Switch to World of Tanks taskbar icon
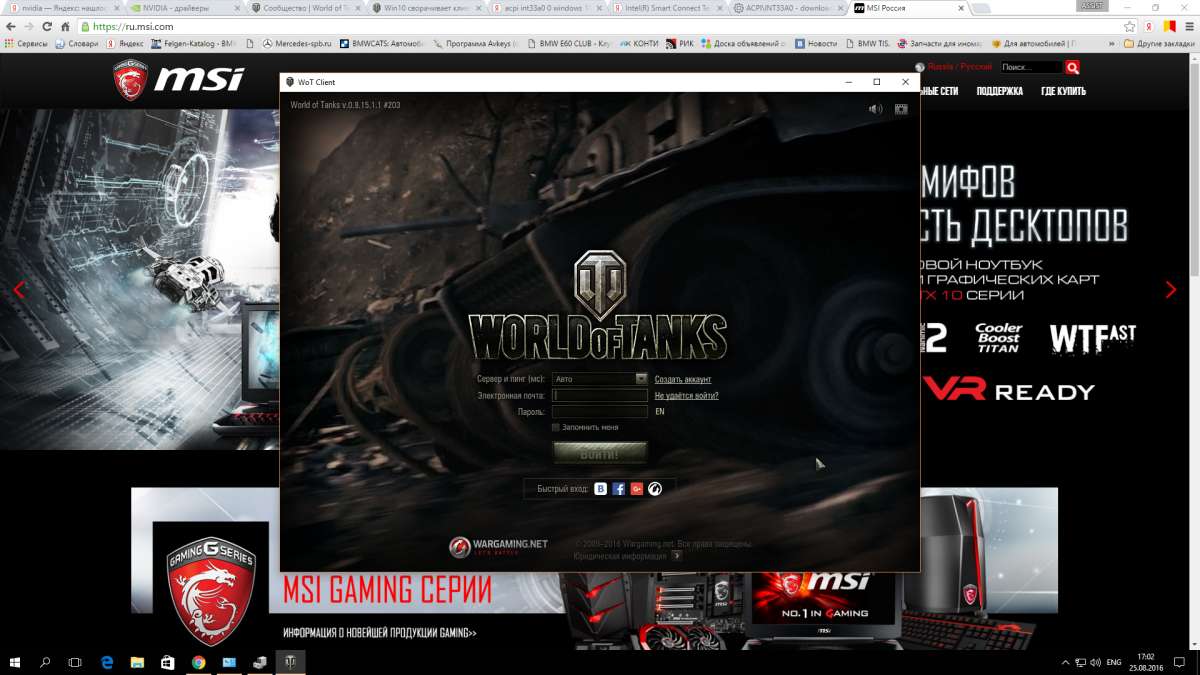Screen dimensions: 1200x675 [290, 662]
